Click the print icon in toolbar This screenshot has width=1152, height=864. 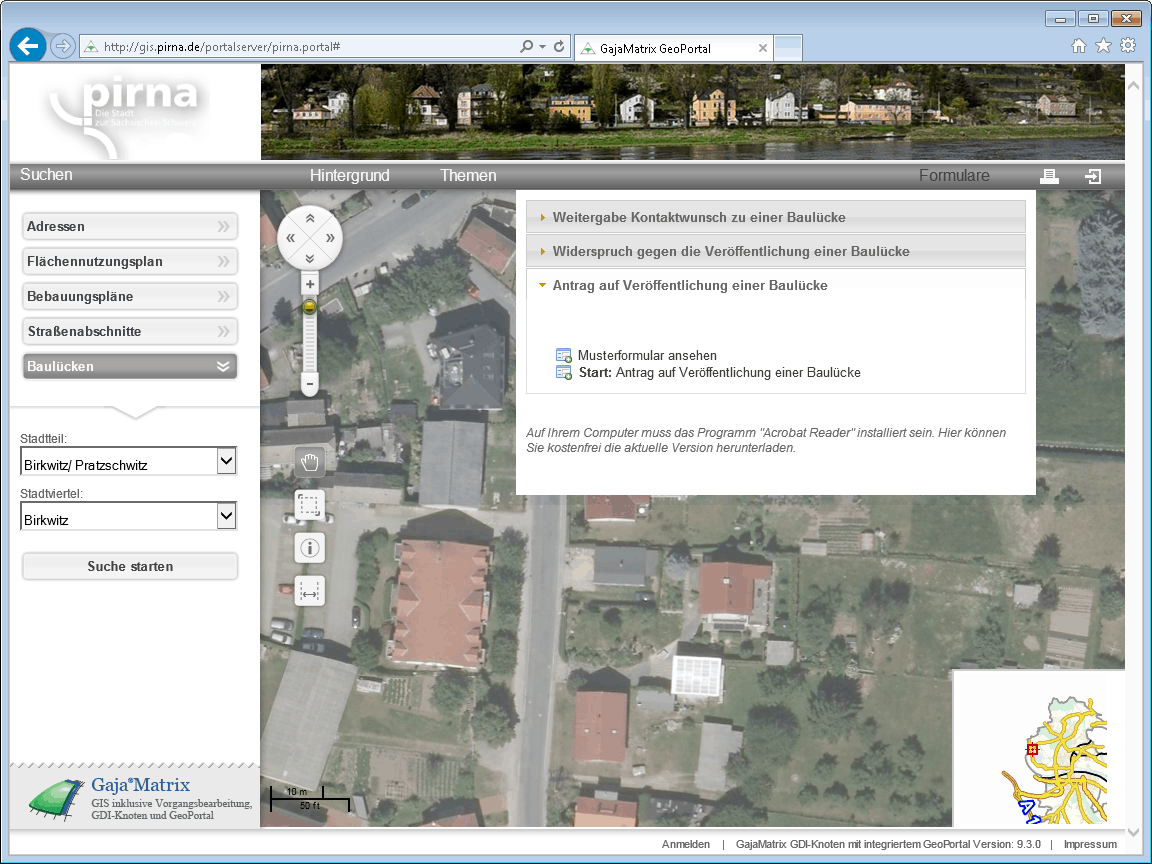tap(1049, 176)
